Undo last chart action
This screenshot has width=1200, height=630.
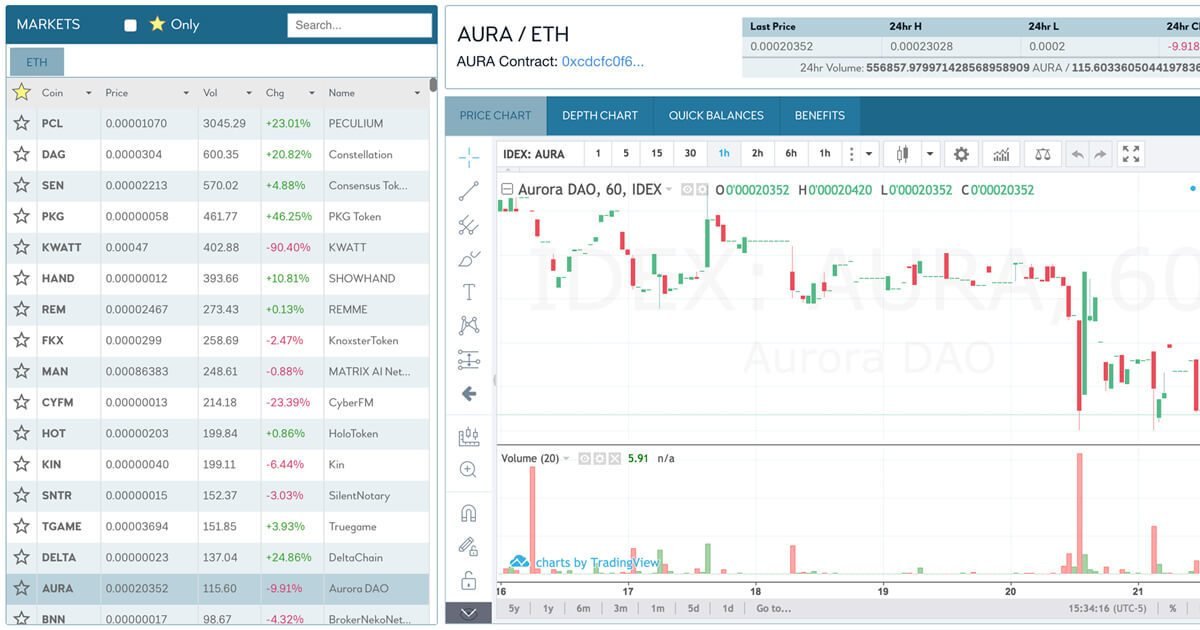pyautogui.click(x=1077, y=154)
